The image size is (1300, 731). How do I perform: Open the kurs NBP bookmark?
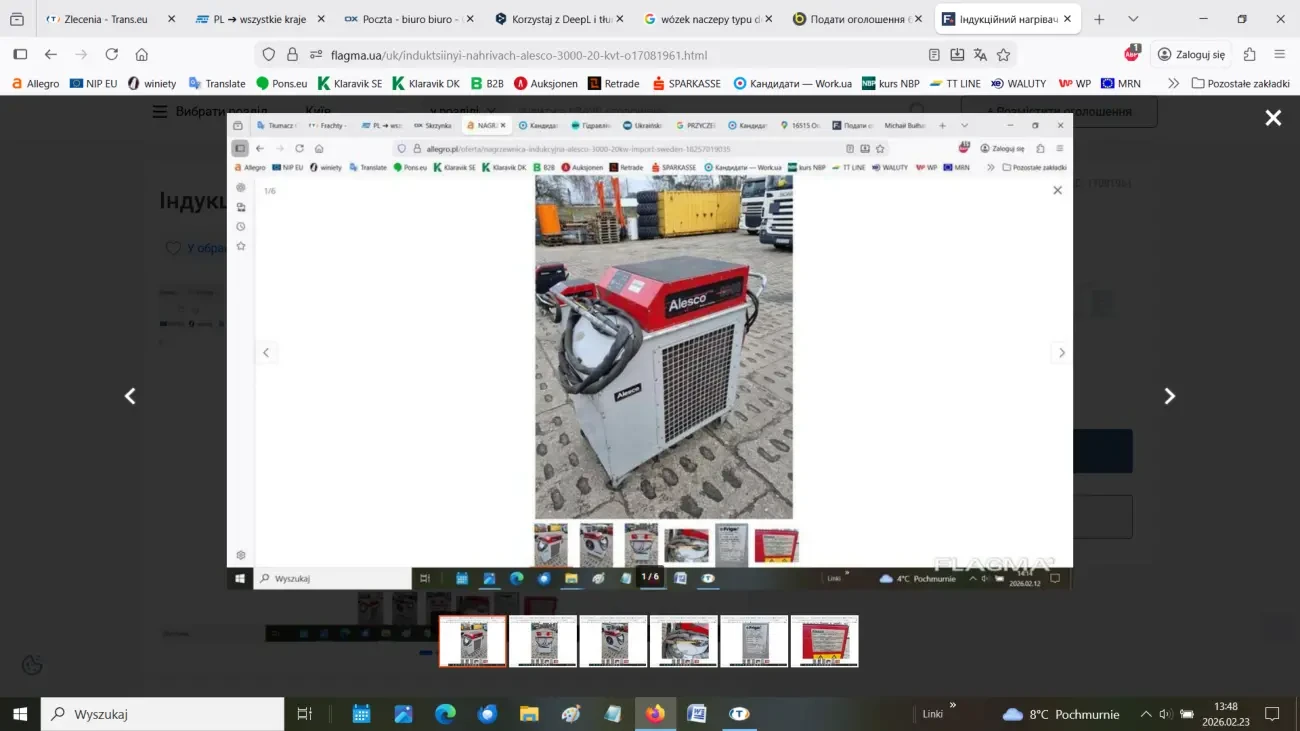coord(890,84)
